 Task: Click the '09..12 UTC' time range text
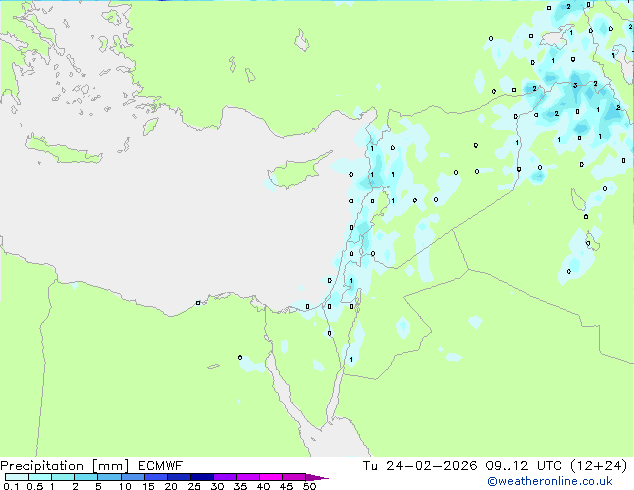click(x=524, y=466)
